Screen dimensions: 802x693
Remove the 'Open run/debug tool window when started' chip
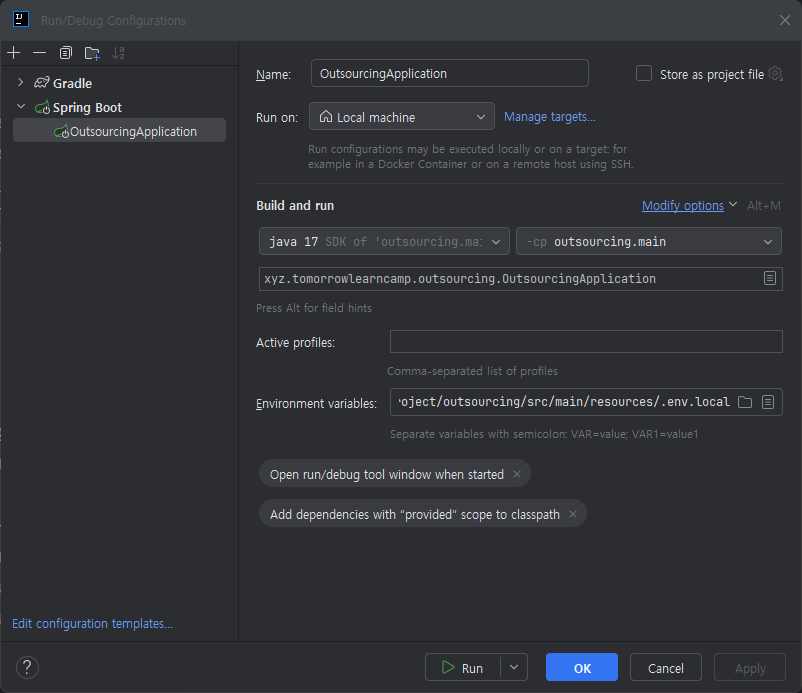pyautogui.click(x=517, y=474)
